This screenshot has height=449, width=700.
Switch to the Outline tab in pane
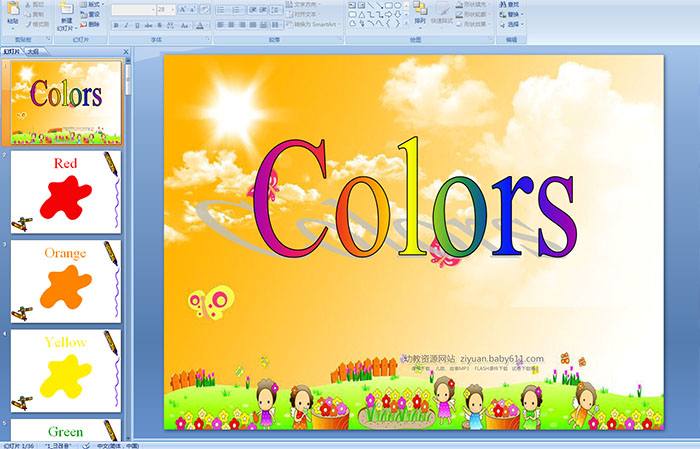(x=33, y=52)
